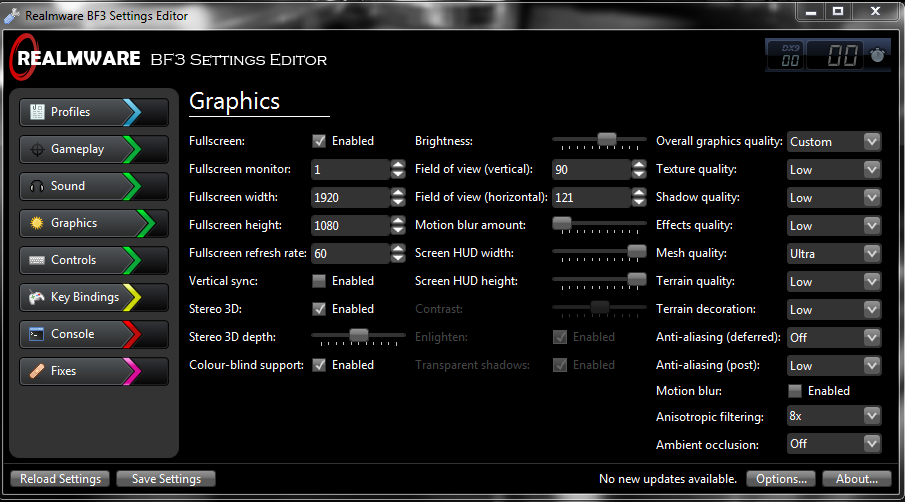Viewport: 905px width, 502px height.
Task: Expand the Anisotropic filtering dropdown
Action: click(x=834, y=416)
